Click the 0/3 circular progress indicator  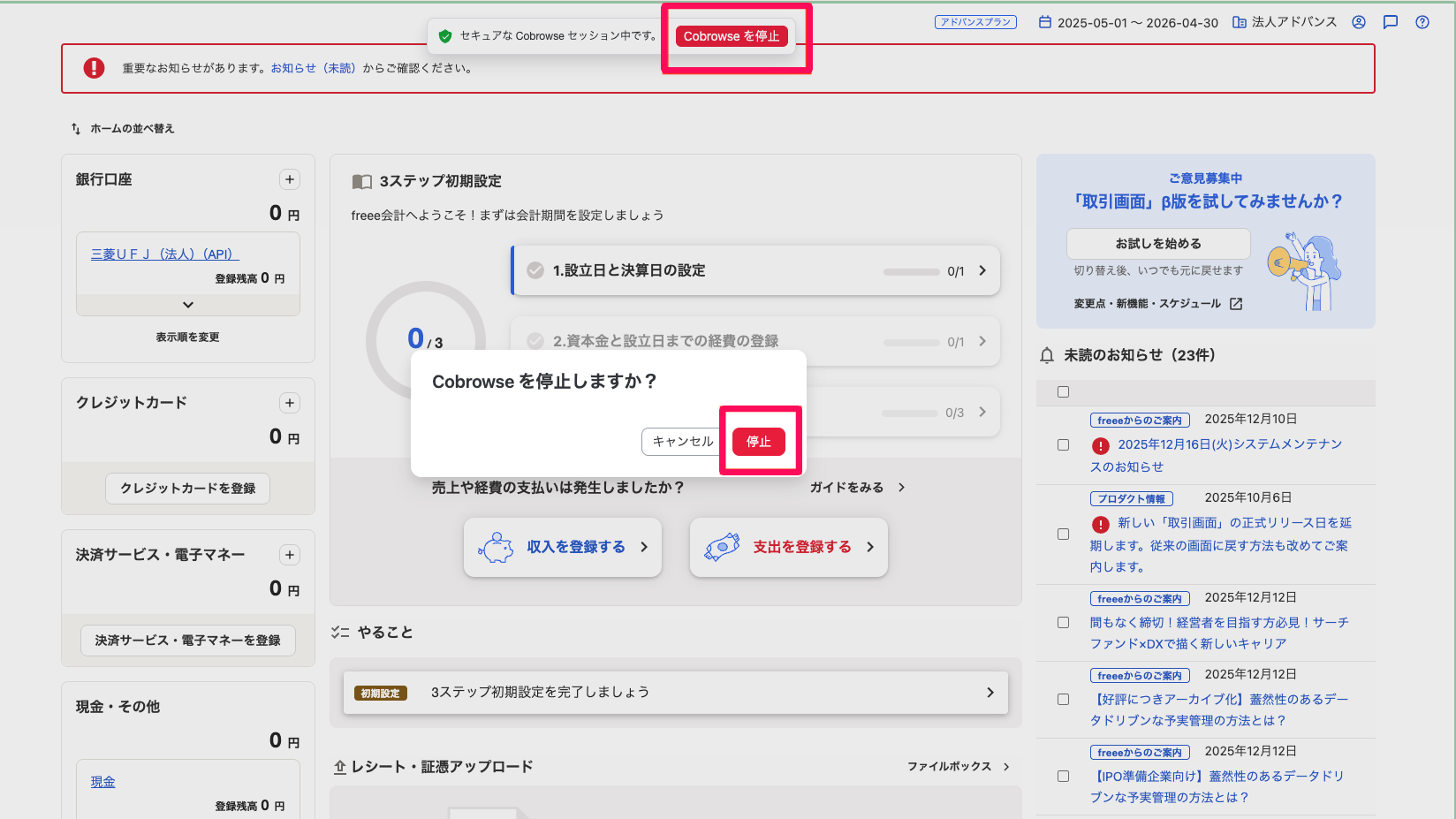click(x=426, y=339)
